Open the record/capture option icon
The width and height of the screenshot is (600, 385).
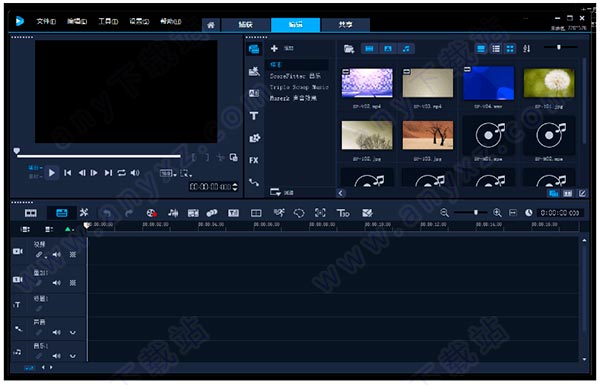point(152,213)
